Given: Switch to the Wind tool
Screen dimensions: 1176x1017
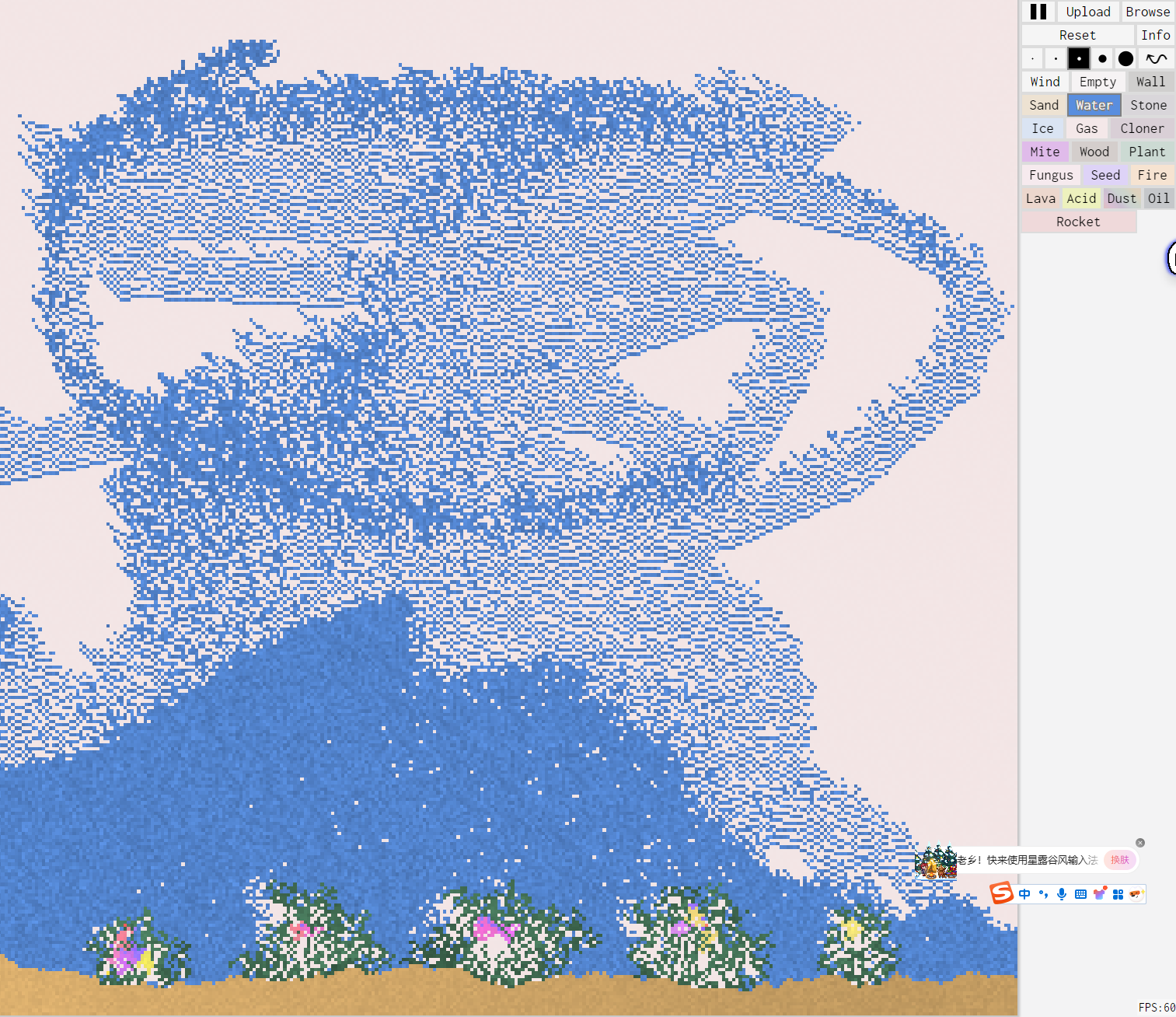Looking at the screenshot, I should pyautogui.click(x=1045, y=82).
